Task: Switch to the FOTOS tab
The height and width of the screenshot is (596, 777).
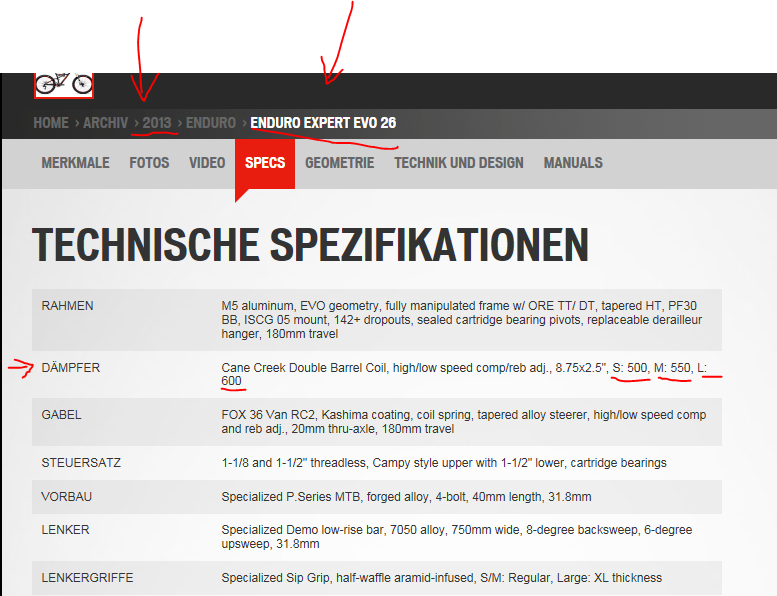Action: point(149,163)
